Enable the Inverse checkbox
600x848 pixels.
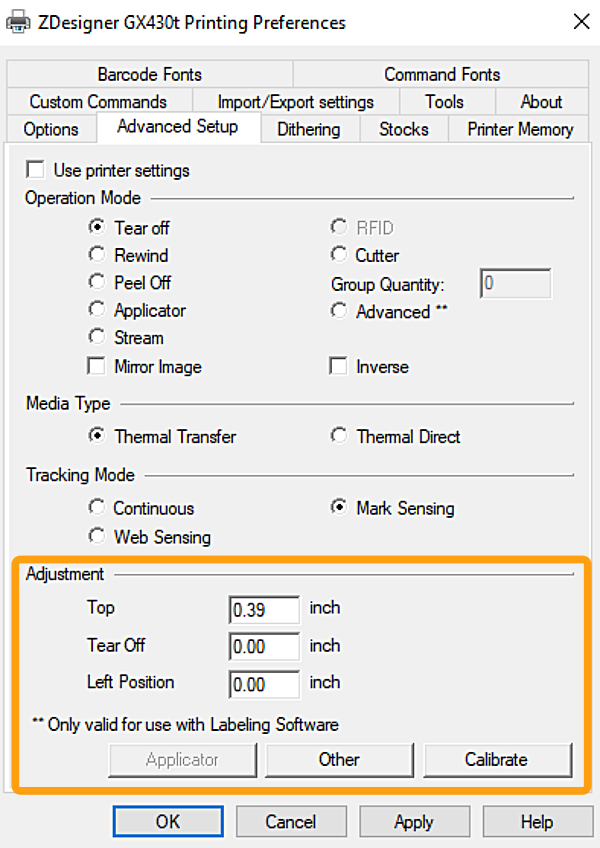(x=339, y=366)
